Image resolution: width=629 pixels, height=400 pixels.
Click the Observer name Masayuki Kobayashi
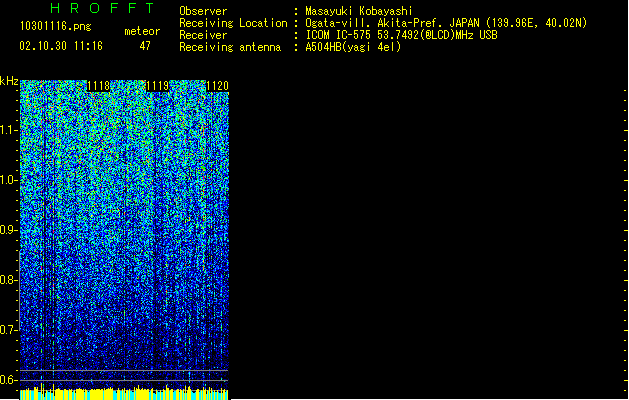click(359, 11)
